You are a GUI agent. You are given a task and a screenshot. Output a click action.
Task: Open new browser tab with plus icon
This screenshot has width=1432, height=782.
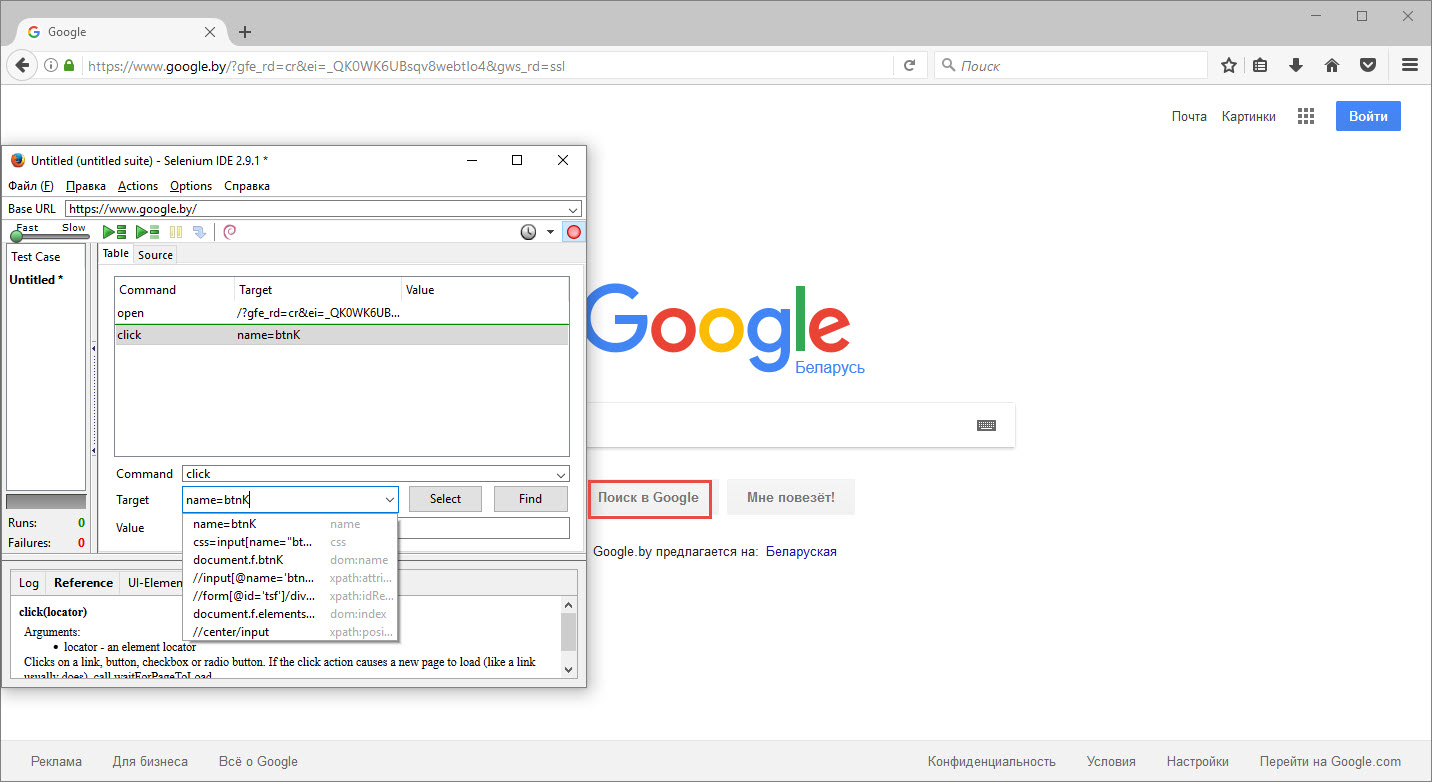245,32
